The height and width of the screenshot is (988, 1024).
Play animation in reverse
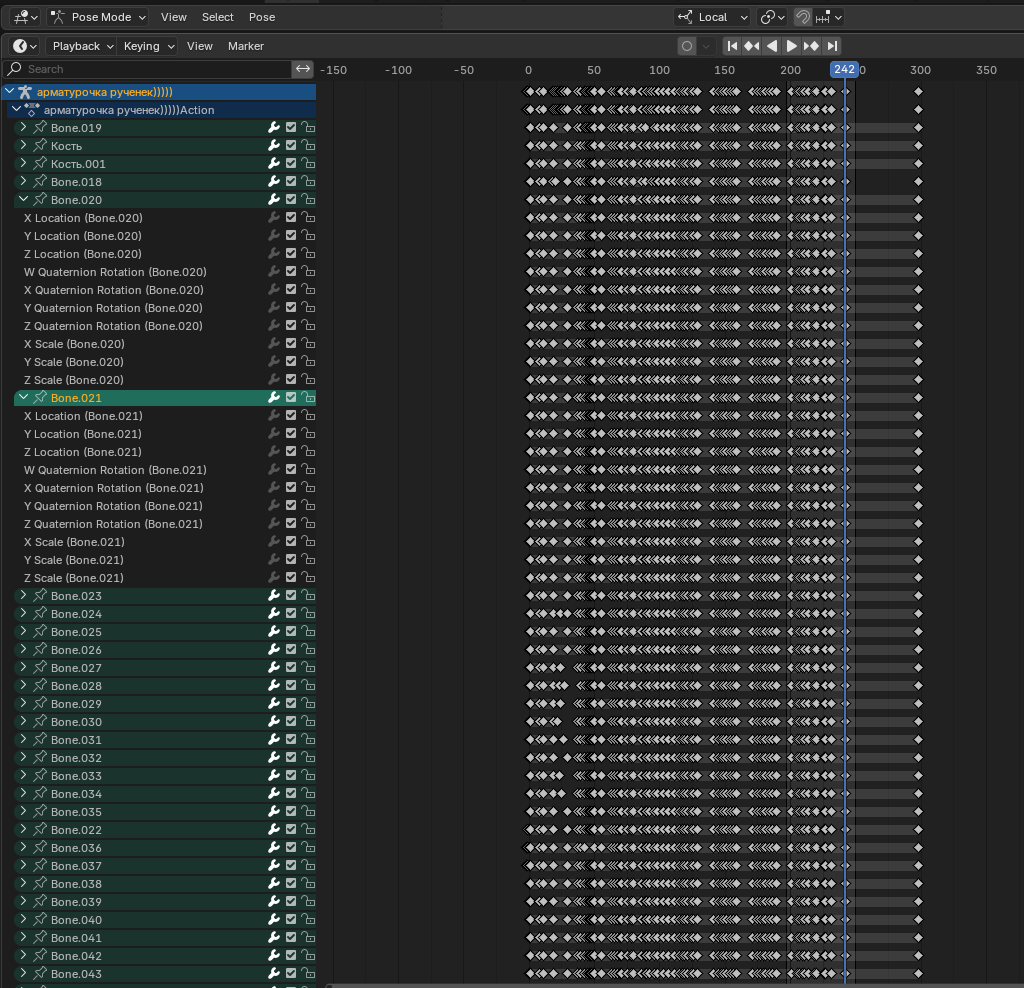click(771, 46)
